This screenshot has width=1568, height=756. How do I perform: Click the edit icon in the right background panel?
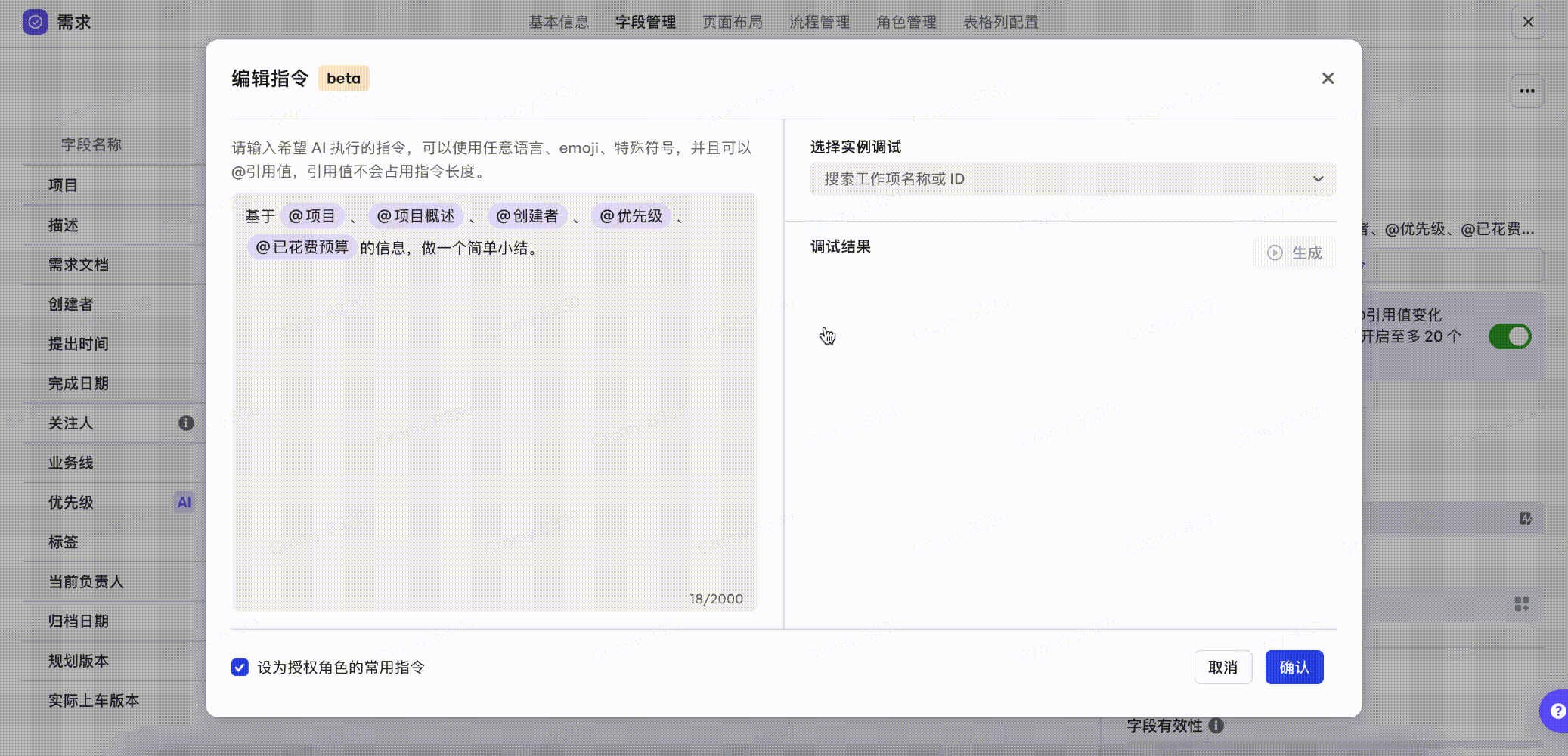pyautogui.click(x=1526, y=519)
